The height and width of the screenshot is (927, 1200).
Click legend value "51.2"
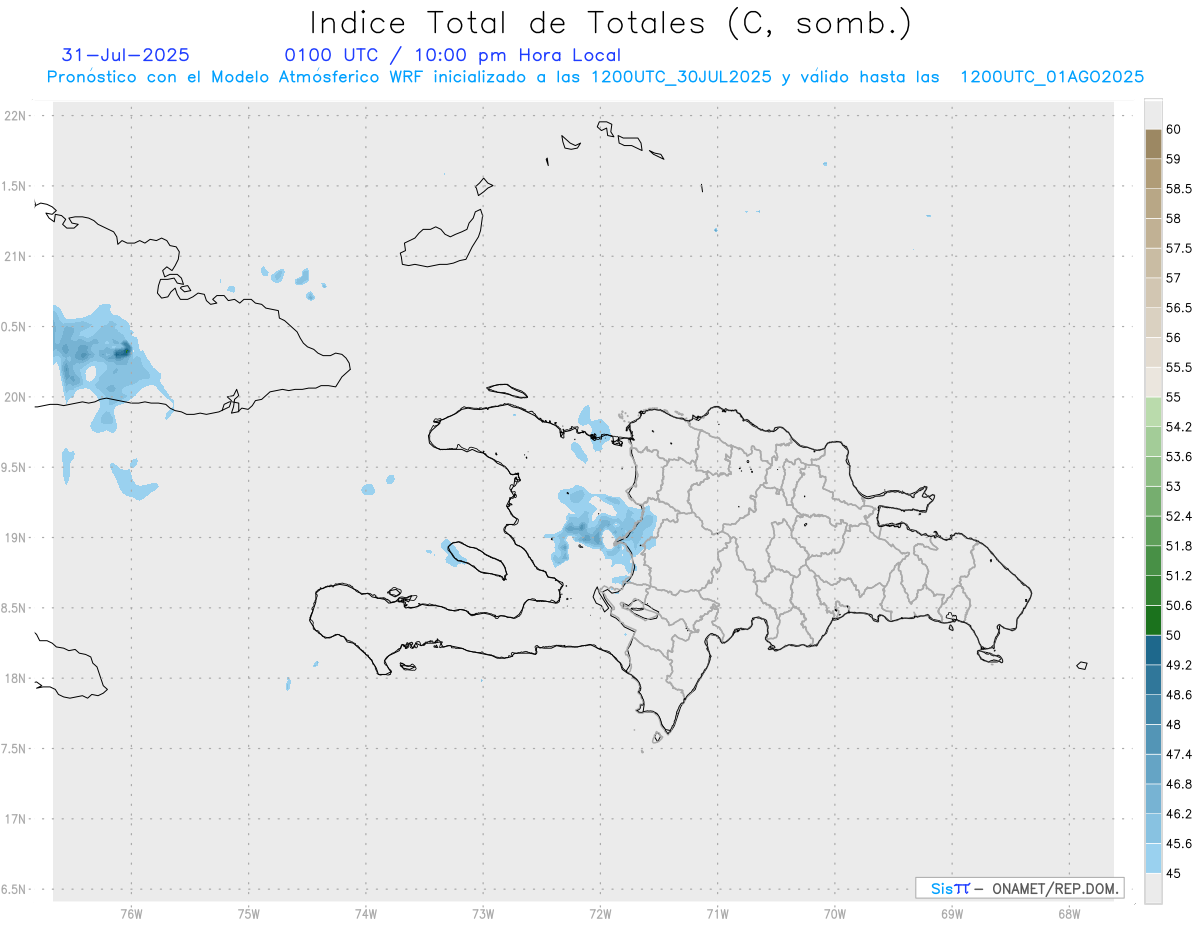tap(1178, 576)
